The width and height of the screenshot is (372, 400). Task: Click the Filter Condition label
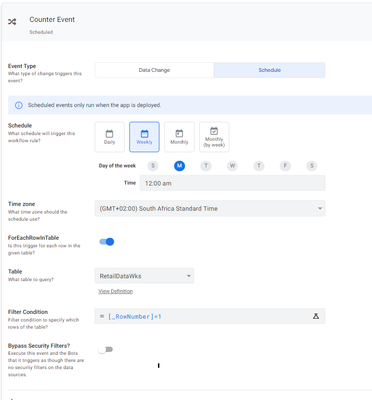[28, 312]
